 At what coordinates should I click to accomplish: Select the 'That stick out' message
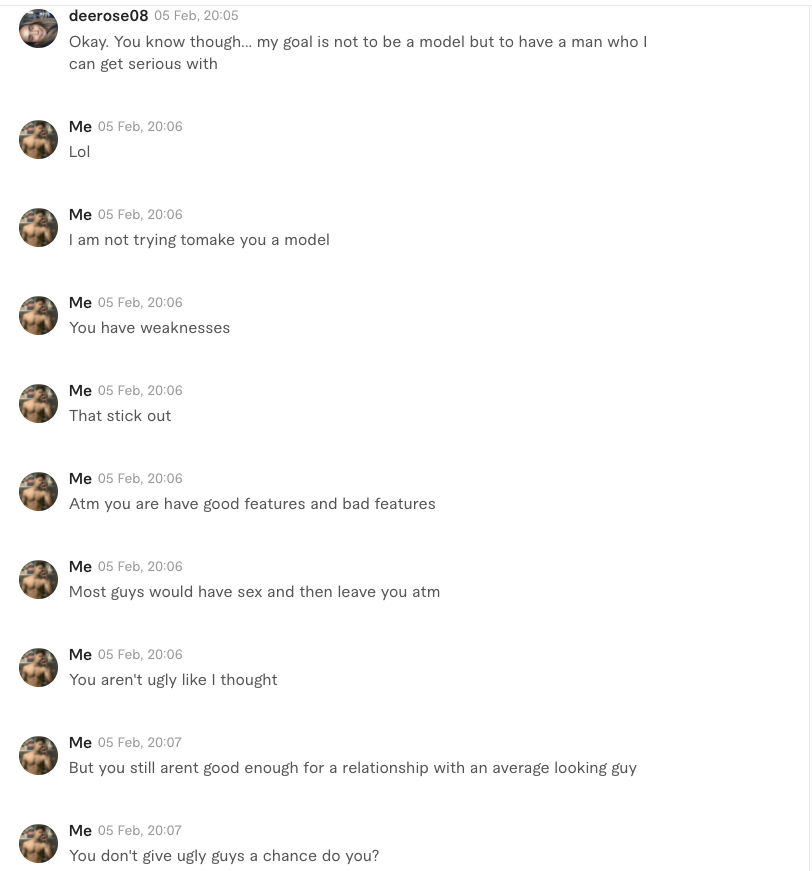point(120,415)
